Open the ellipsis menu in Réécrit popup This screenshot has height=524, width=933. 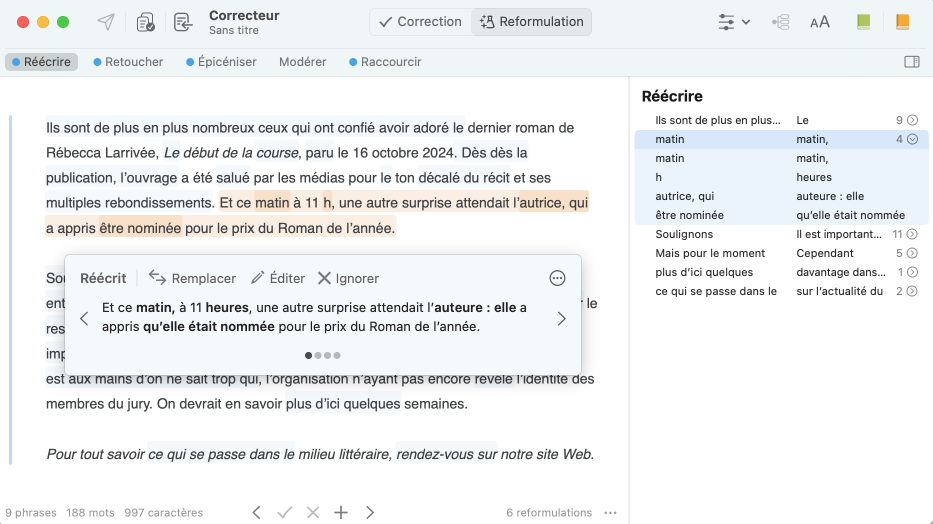click(558, 278)
